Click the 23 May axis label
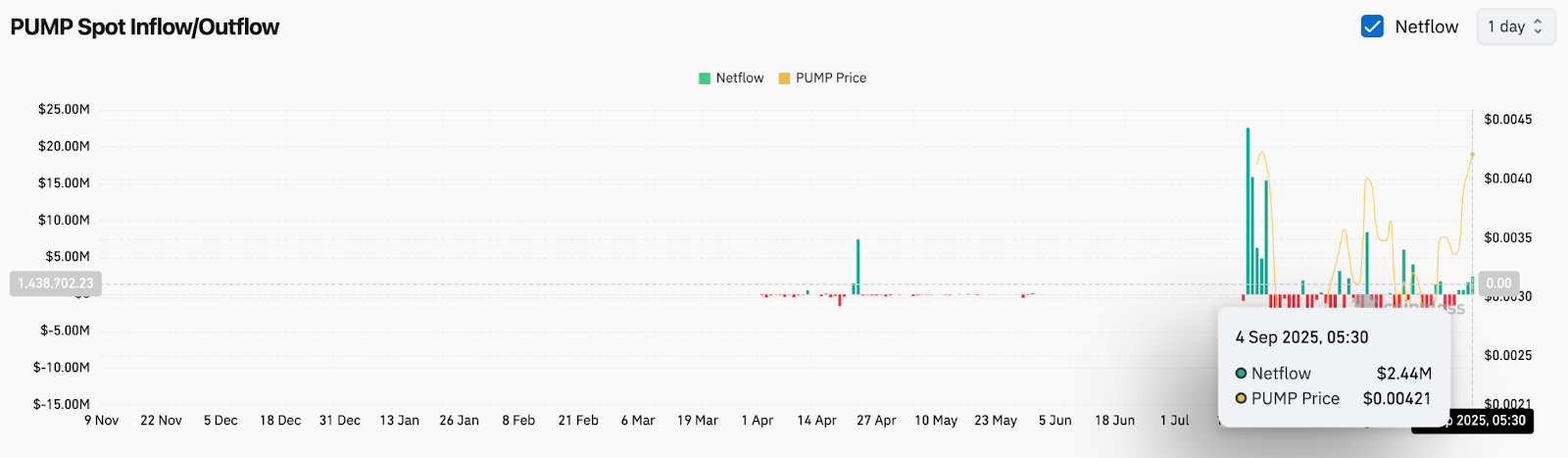This screenshot has width=1568, height=458. click(996, 420)
